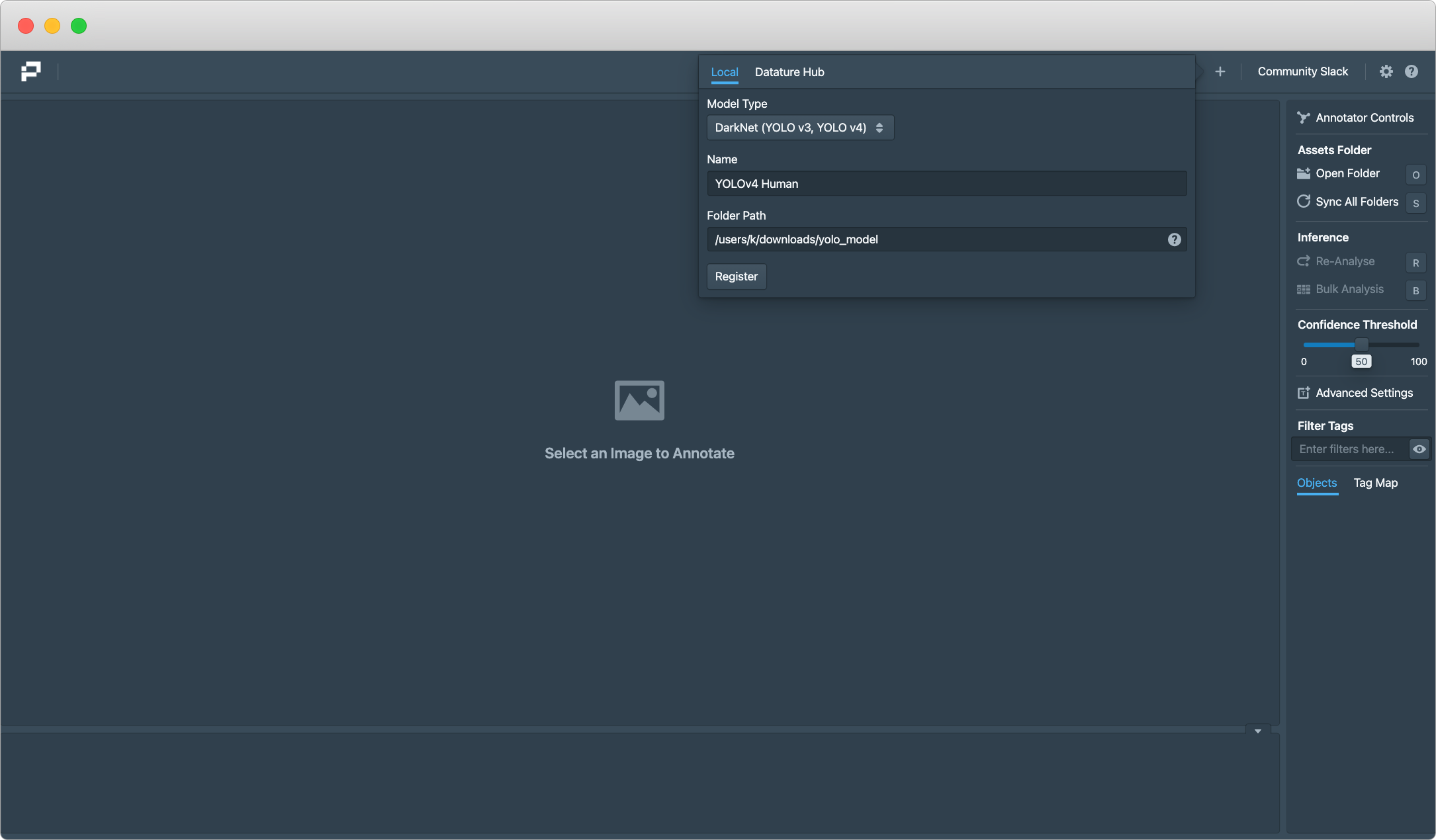
Task: Click the plus icon to add model
Action: [x=1220, y=71]
